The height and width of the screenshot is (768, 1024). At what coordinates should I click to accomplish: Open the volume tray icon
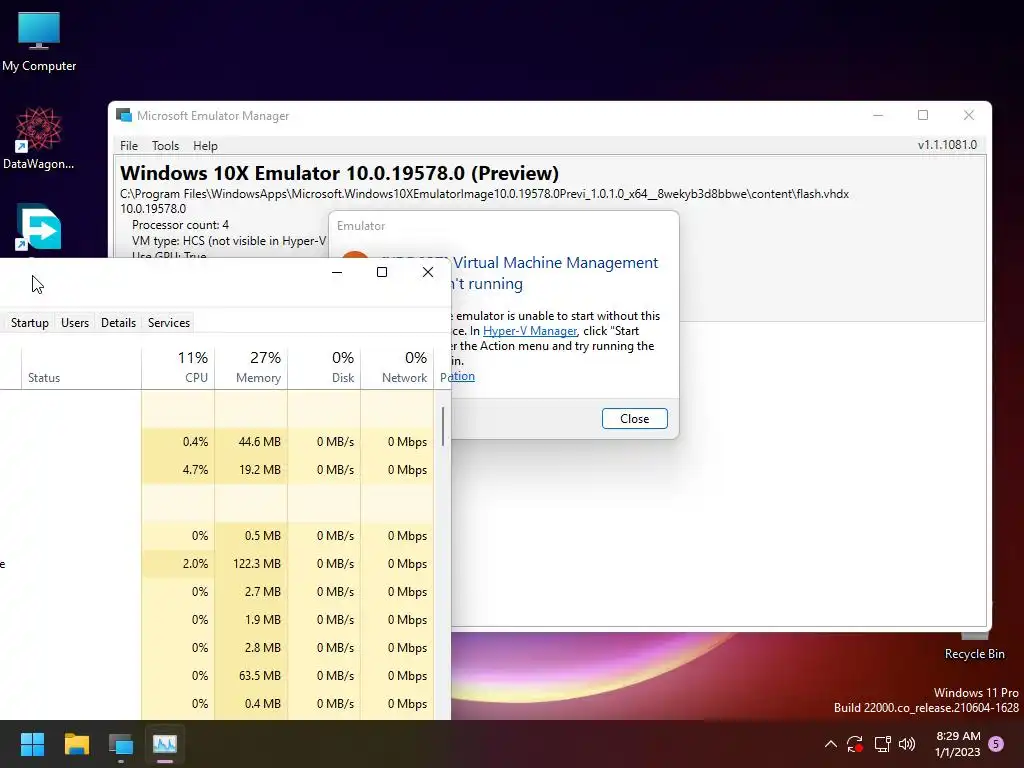[x=907, y=744]
